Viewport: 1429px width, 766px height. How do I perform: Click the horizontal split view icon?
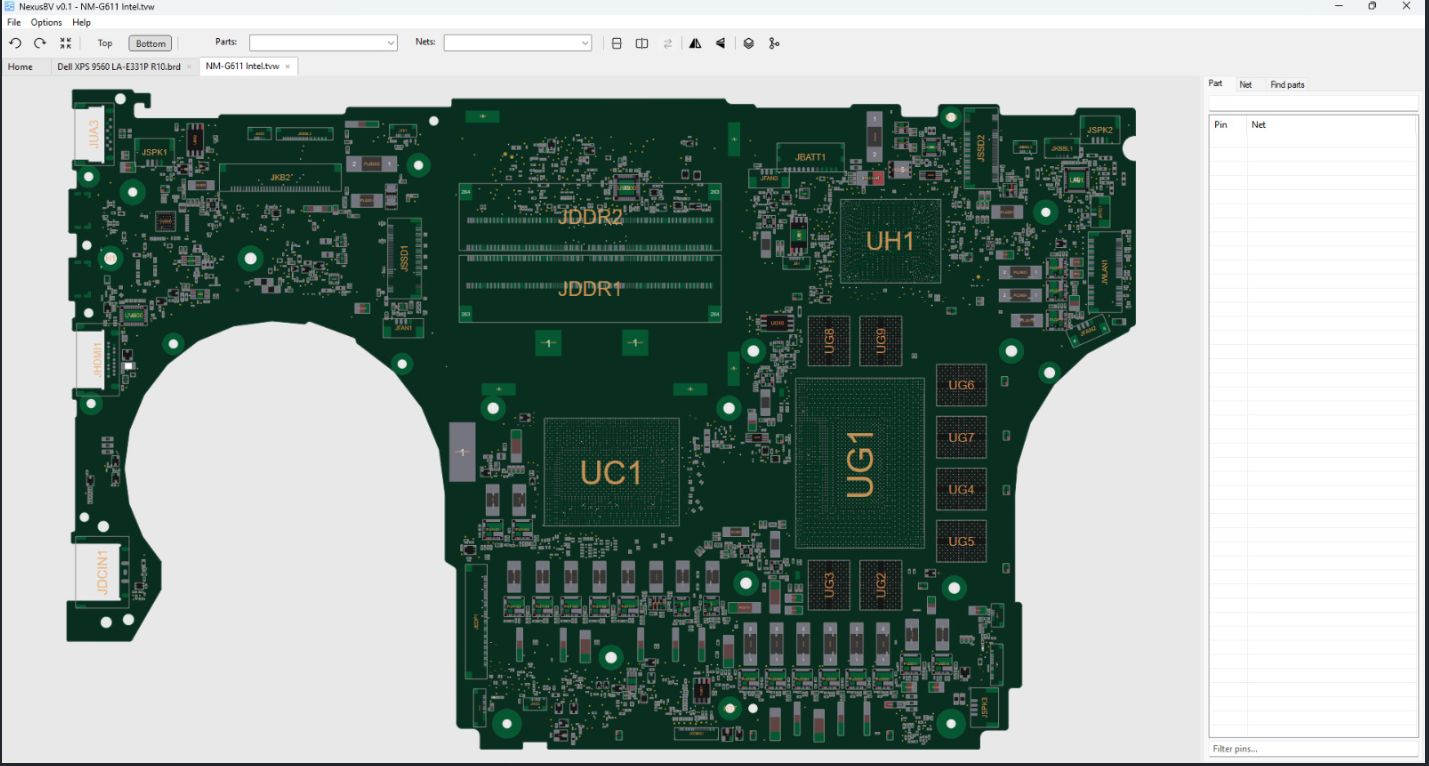coord(616,43)
